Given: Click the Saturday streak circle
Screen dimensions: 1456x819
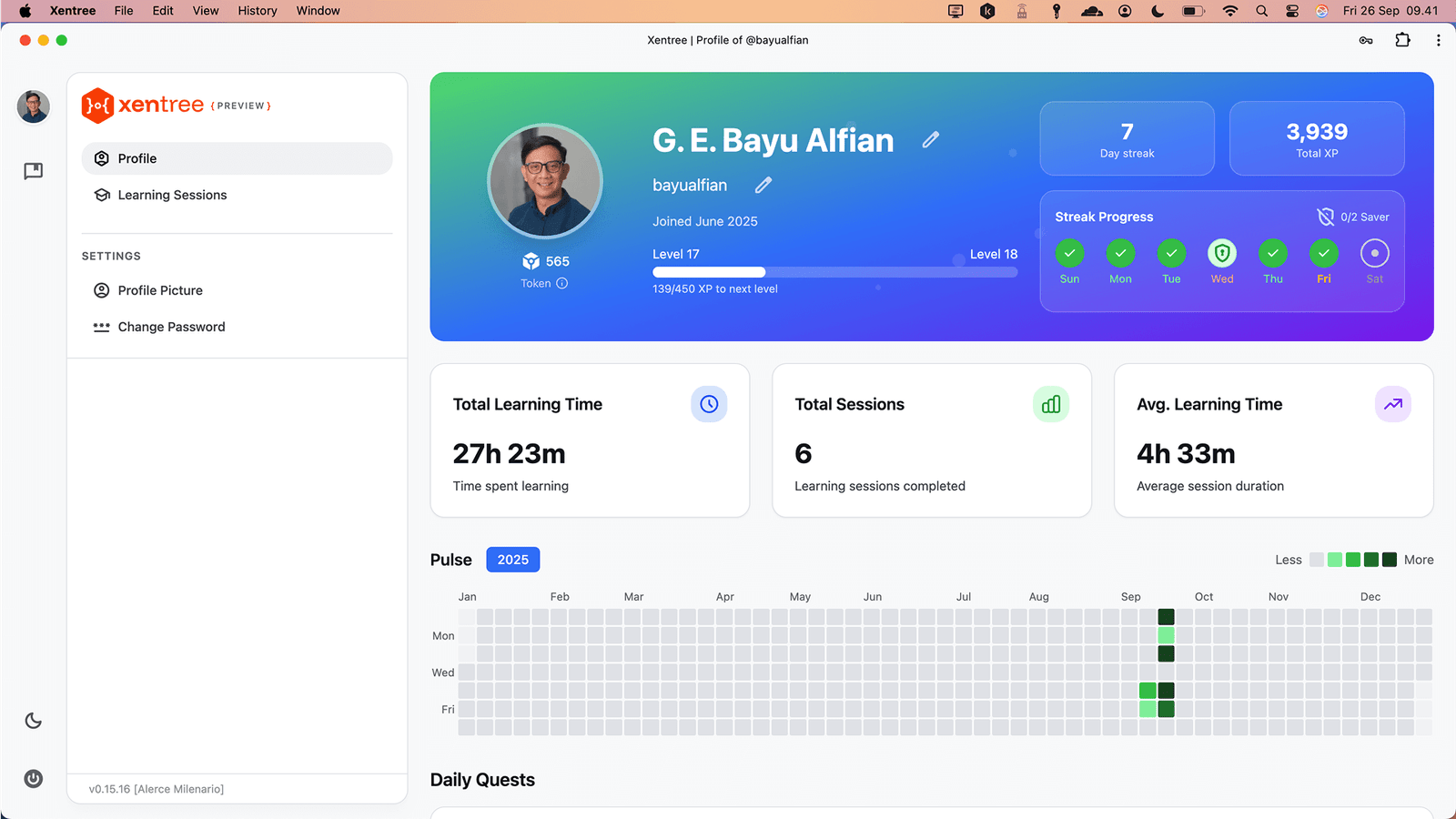Looking at the screenshot, I should tap(1374, 254).
